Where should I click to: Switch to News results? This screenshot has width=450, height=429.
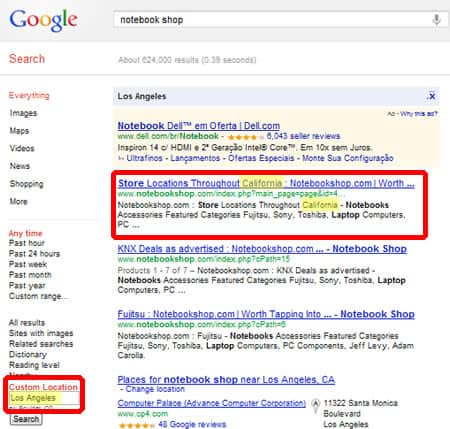tap(20, 166)
